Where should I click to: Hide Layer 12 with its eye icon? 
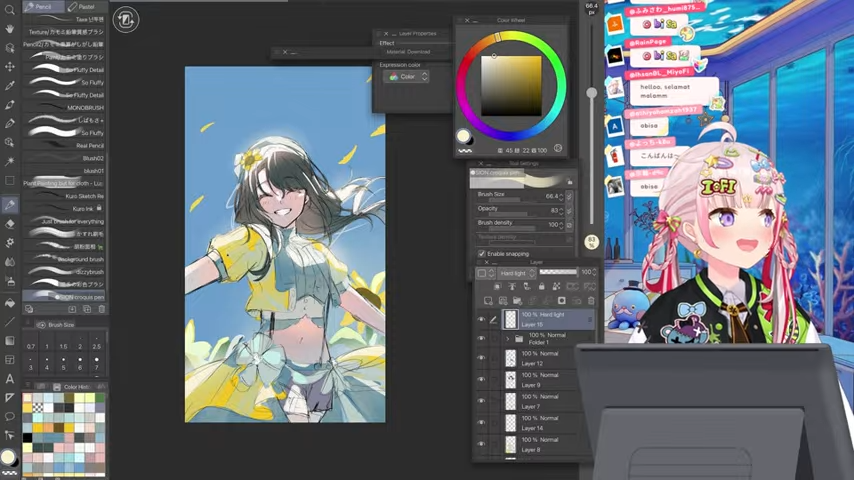[481, 358]
